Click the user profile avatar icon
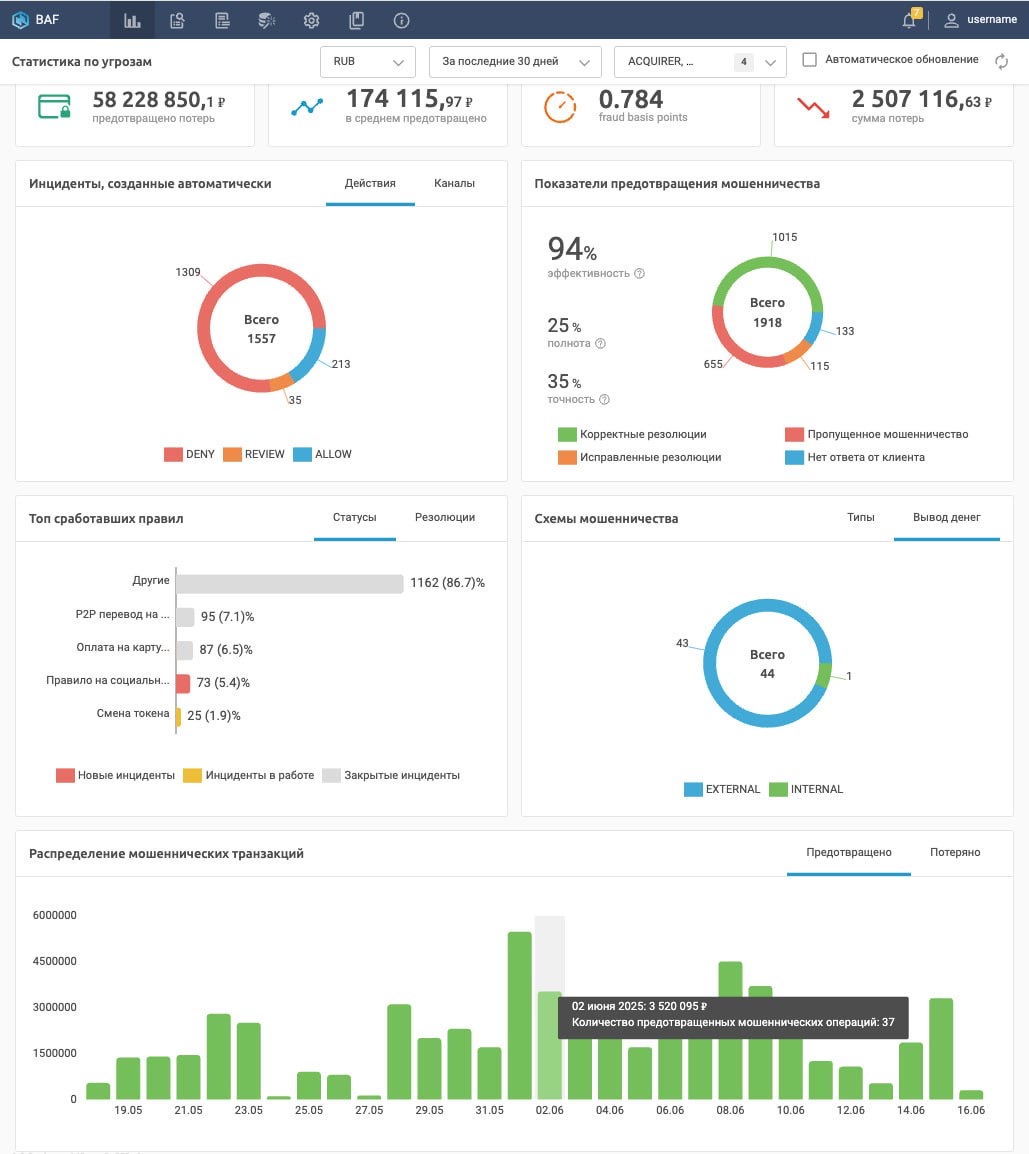Viewport: 1029px width, 1154px height. point(951,21)
